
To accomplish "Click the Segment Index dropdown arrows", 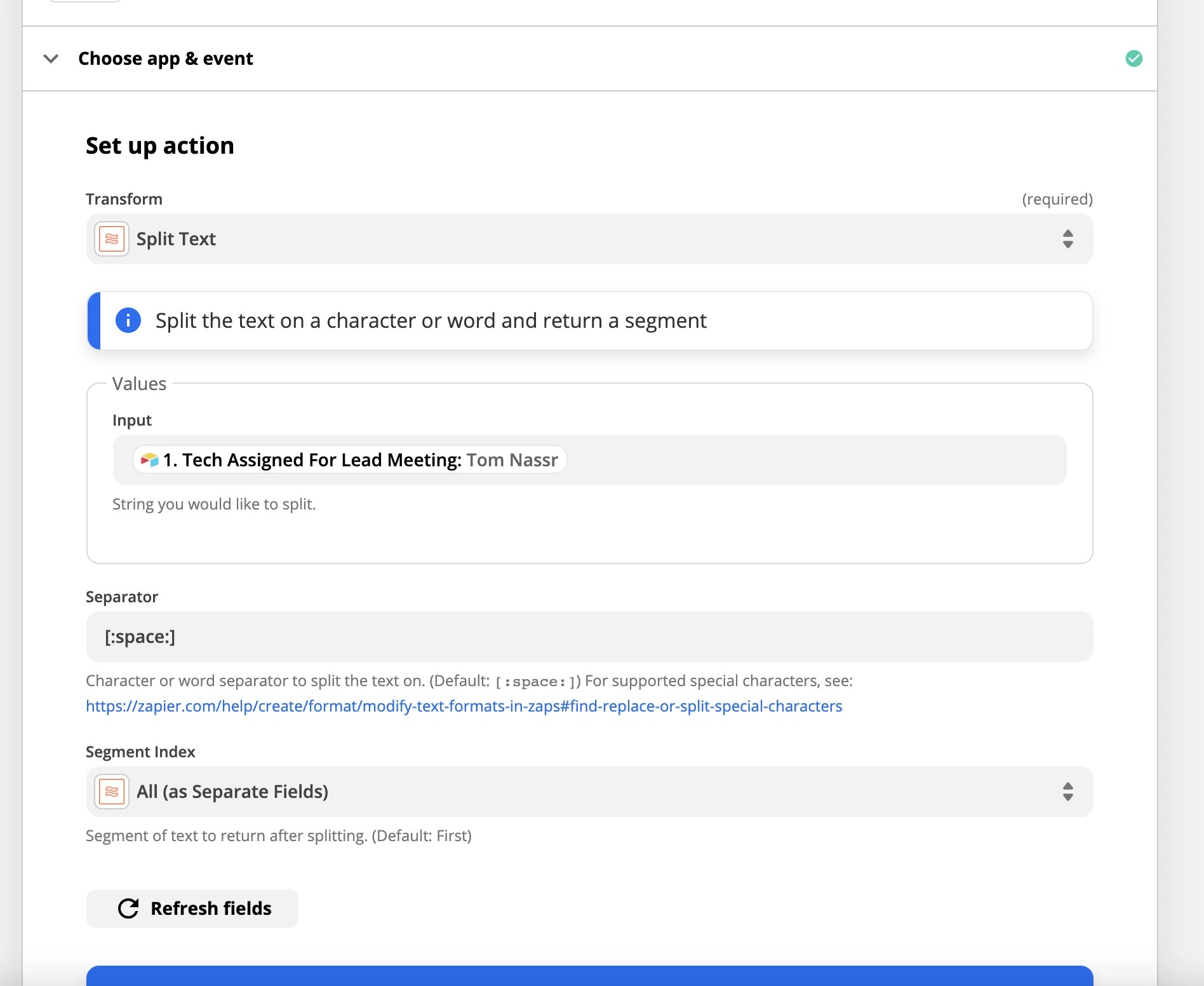I will 1068,792.
